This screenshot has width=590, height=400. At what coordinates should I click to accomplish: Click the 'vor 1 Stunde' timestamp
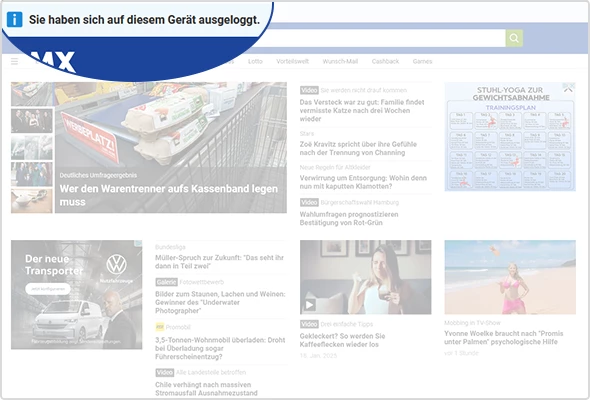[461, 353]
